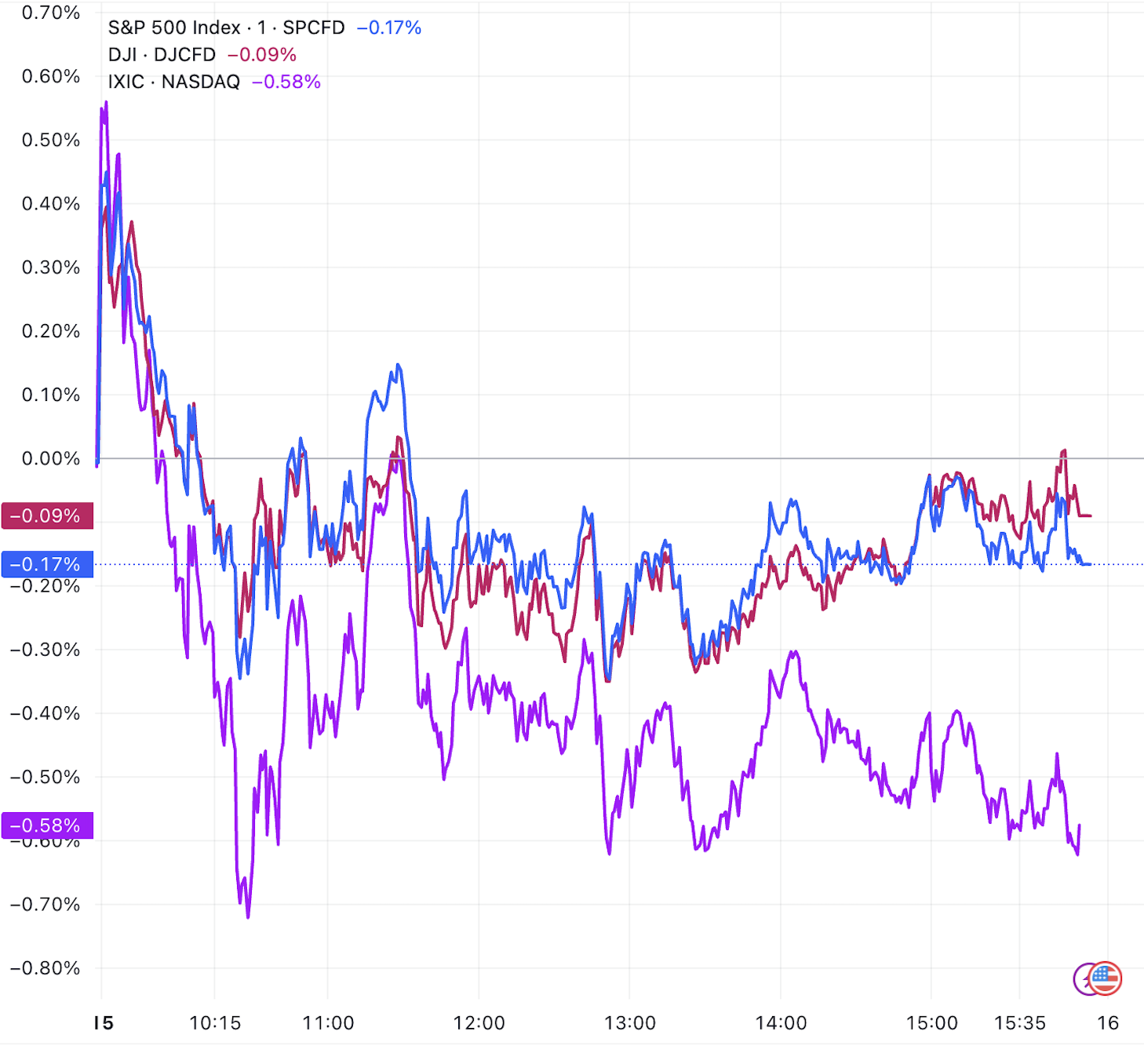Screen dimensions: 1144x1064
Task: Click the 16 date marker on time axis
Action: tap(1107, 1023)
